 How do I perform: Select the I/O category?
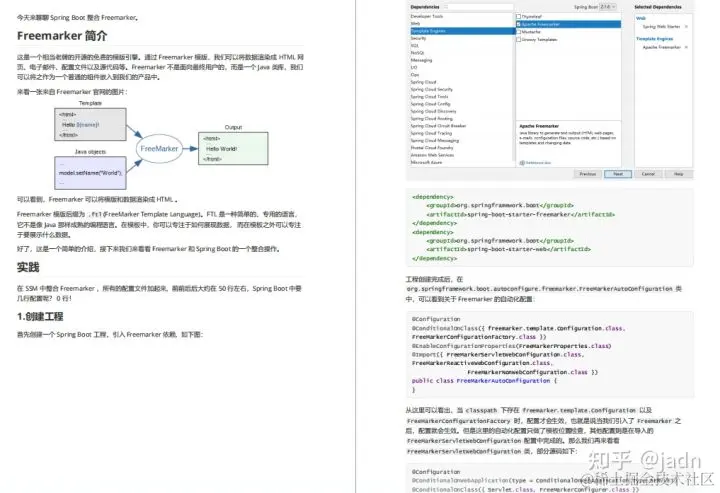[414, 67]
